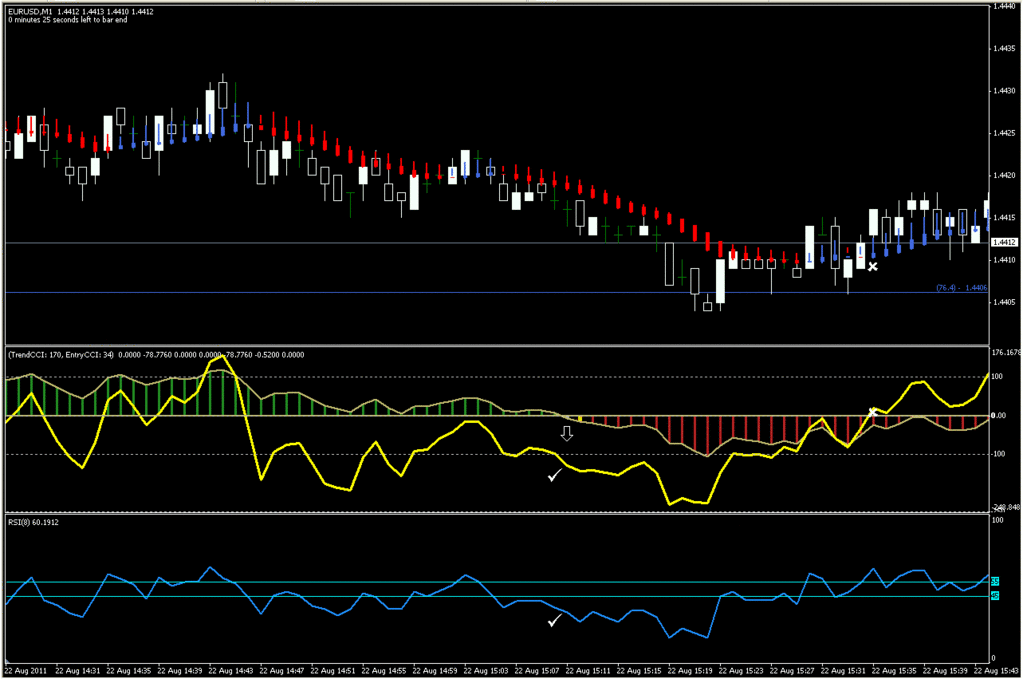1023x679 pixels.
Task: Select the hollow down-arrow signal in the CCI panel
Action: pyautogui.click(x=567, y=433)
